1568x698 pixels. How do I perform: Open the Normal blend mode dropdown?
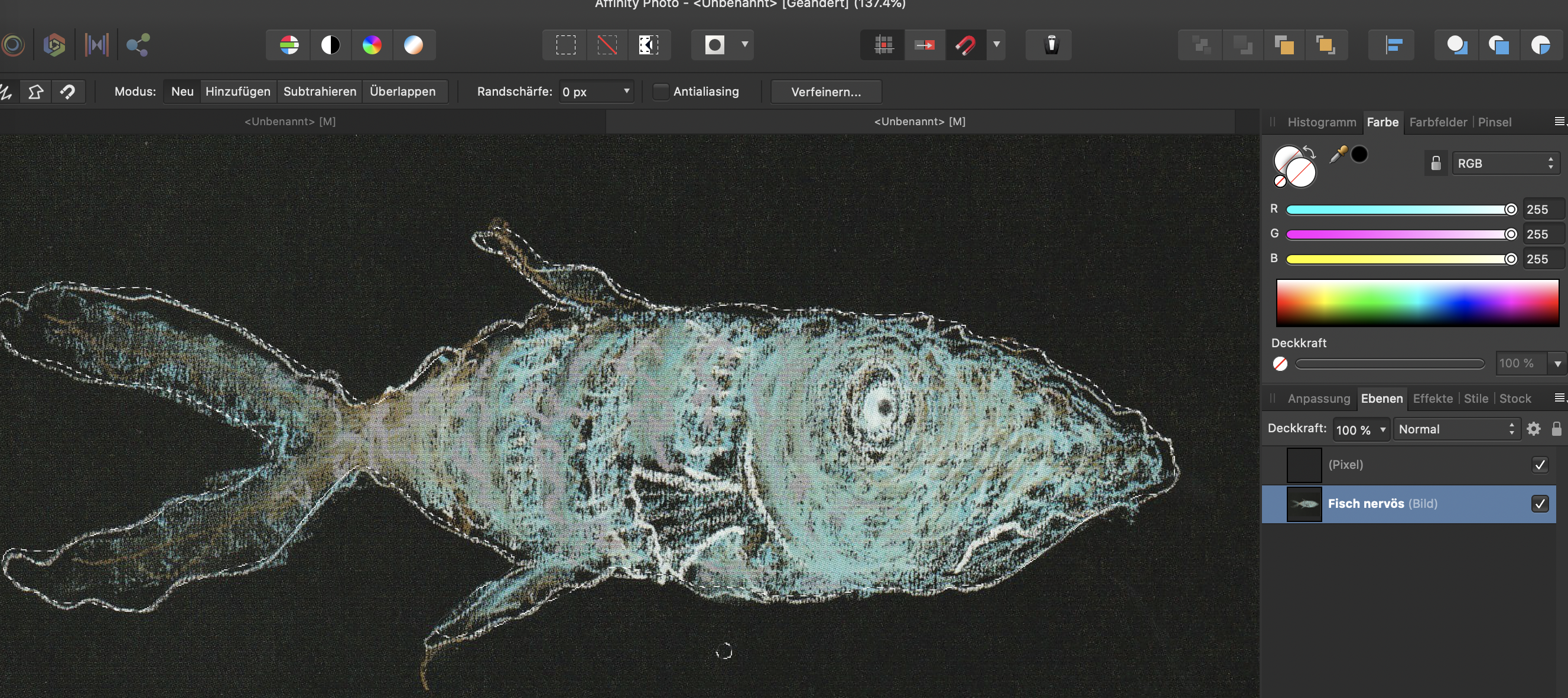[1455, 429]
